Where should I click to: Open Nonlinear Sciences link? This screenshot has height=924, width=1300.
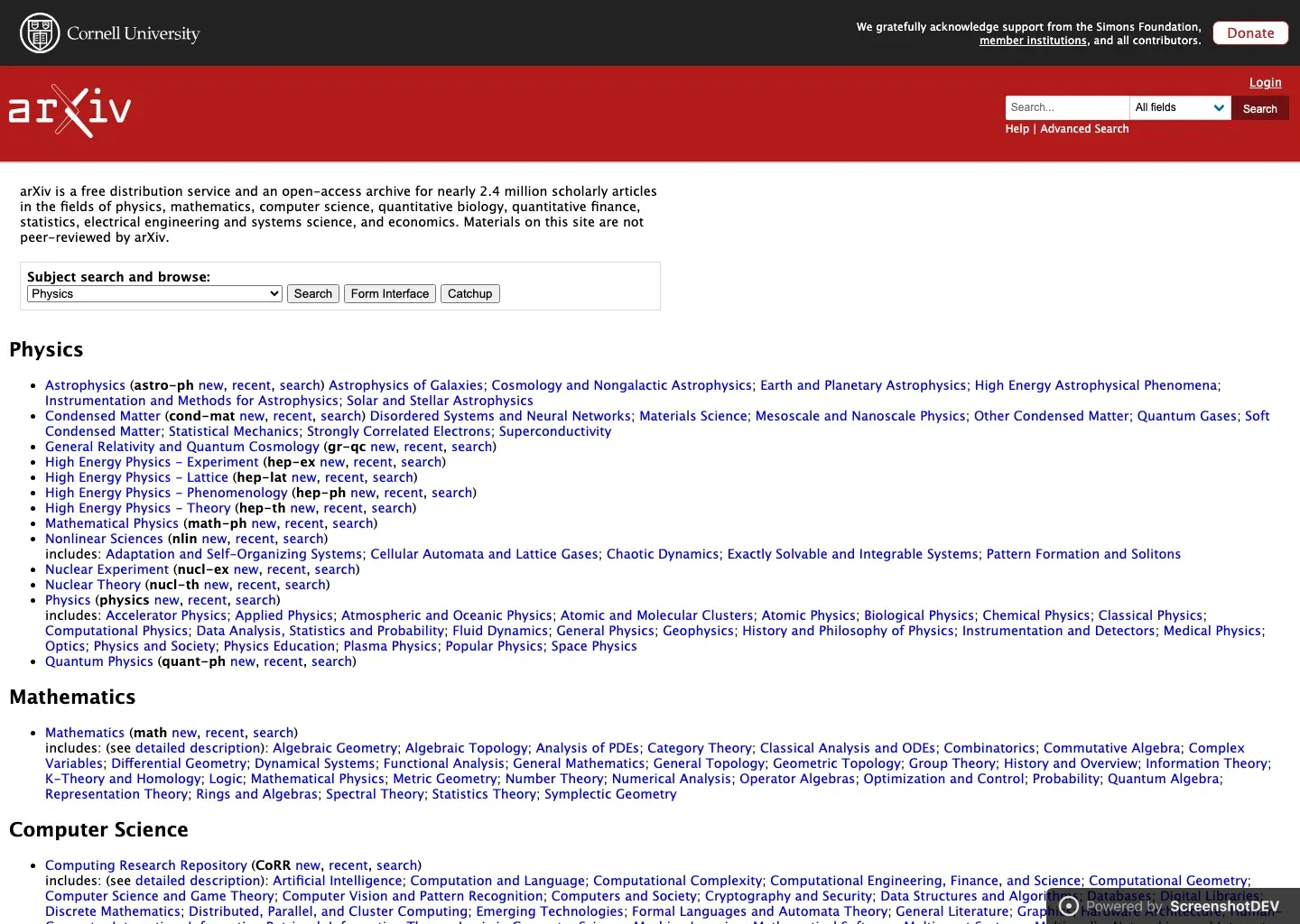[104, 539]
